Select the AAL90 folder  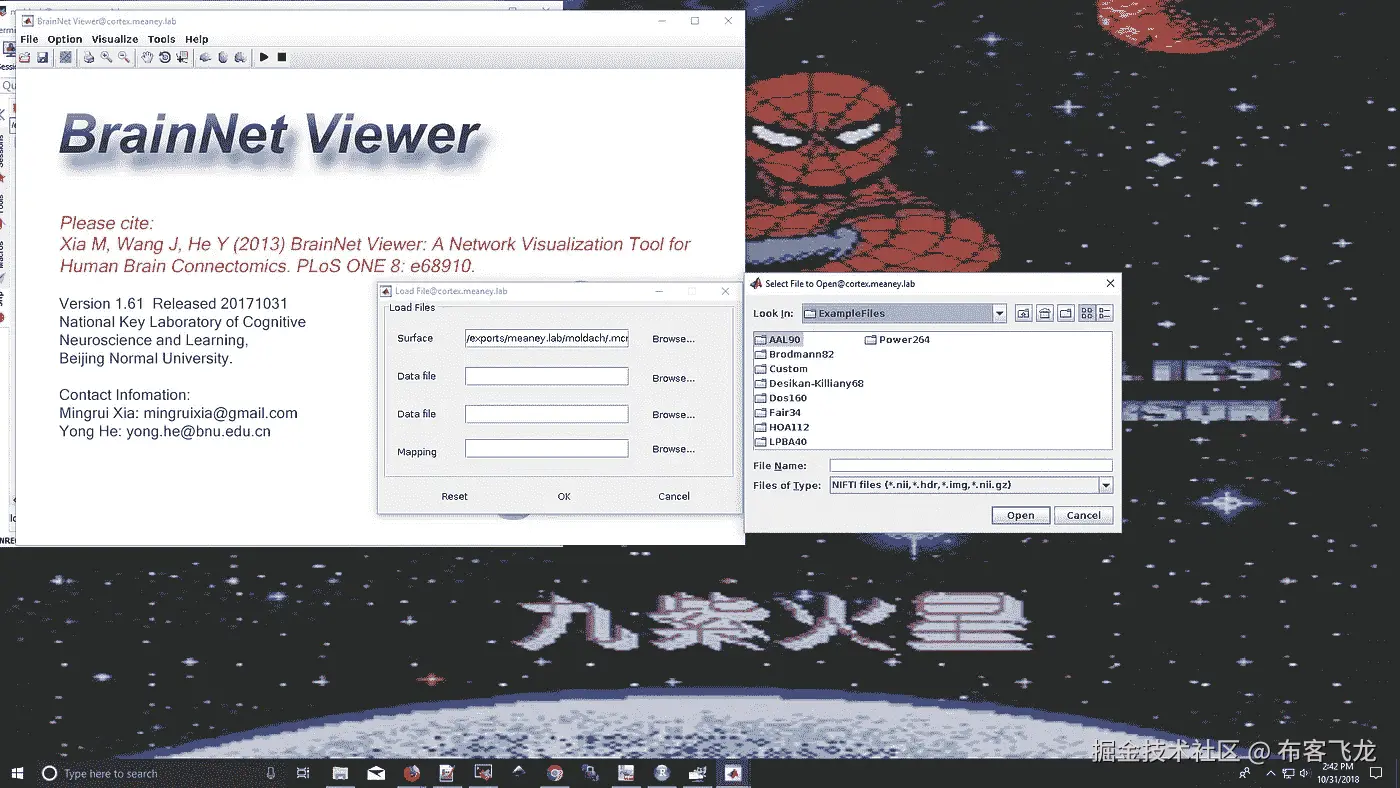pos(778,340)
